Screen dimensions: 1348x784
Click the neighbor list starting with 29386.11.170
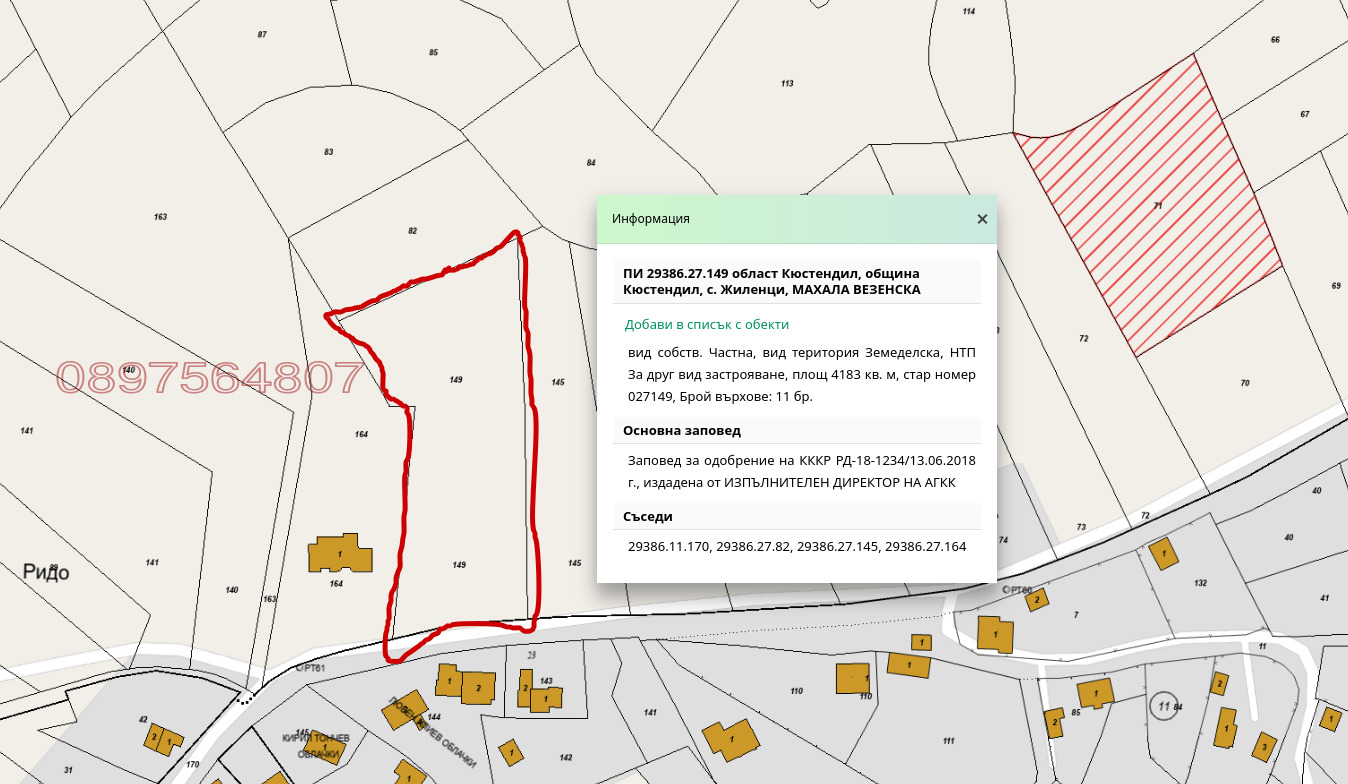coord(796,547)
